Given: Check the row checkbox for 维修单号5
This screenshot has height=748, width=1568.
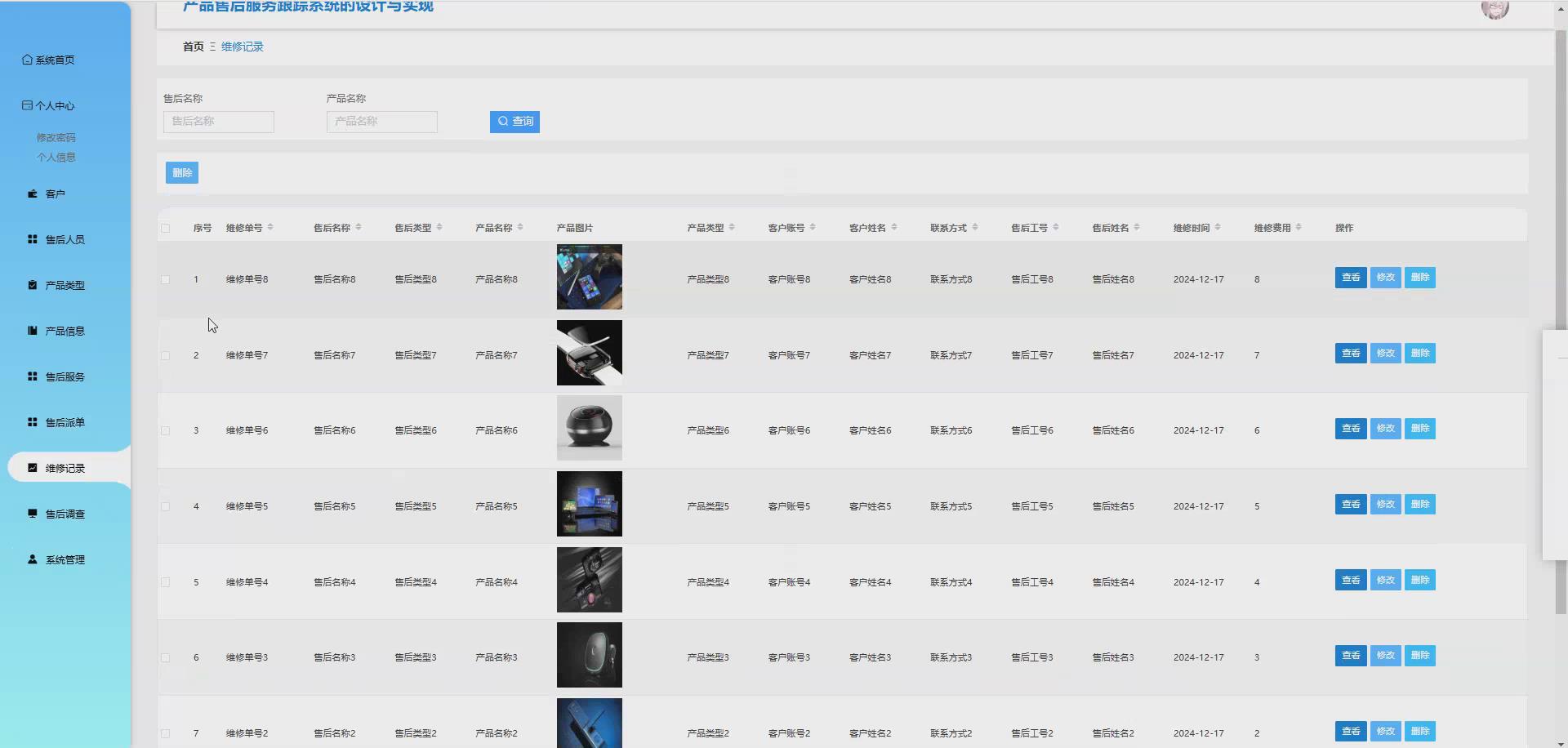Looking at the screenshot, I should (166, 507).
